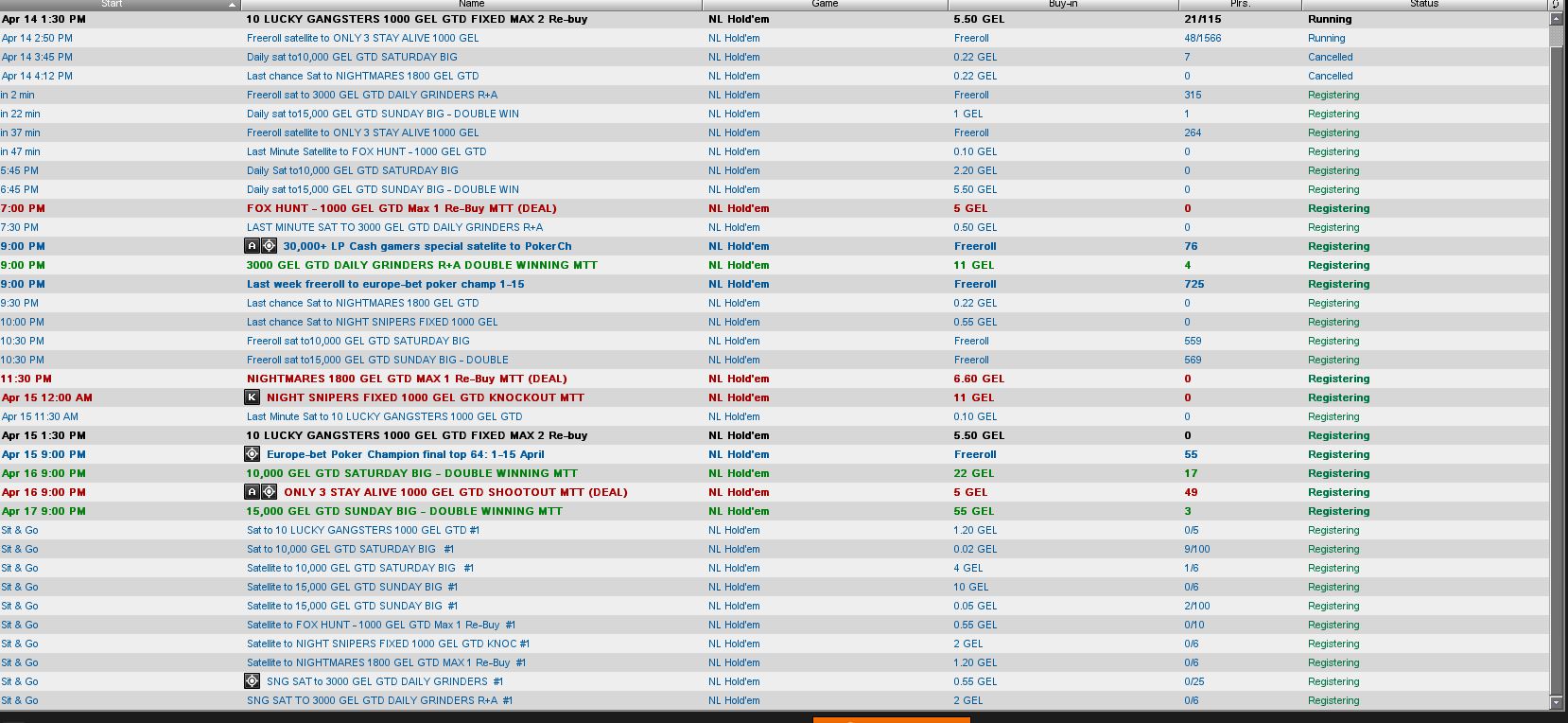
Task: Click the 'Apr 15 12:00 AM' start time
Action: tap(47, 397)
